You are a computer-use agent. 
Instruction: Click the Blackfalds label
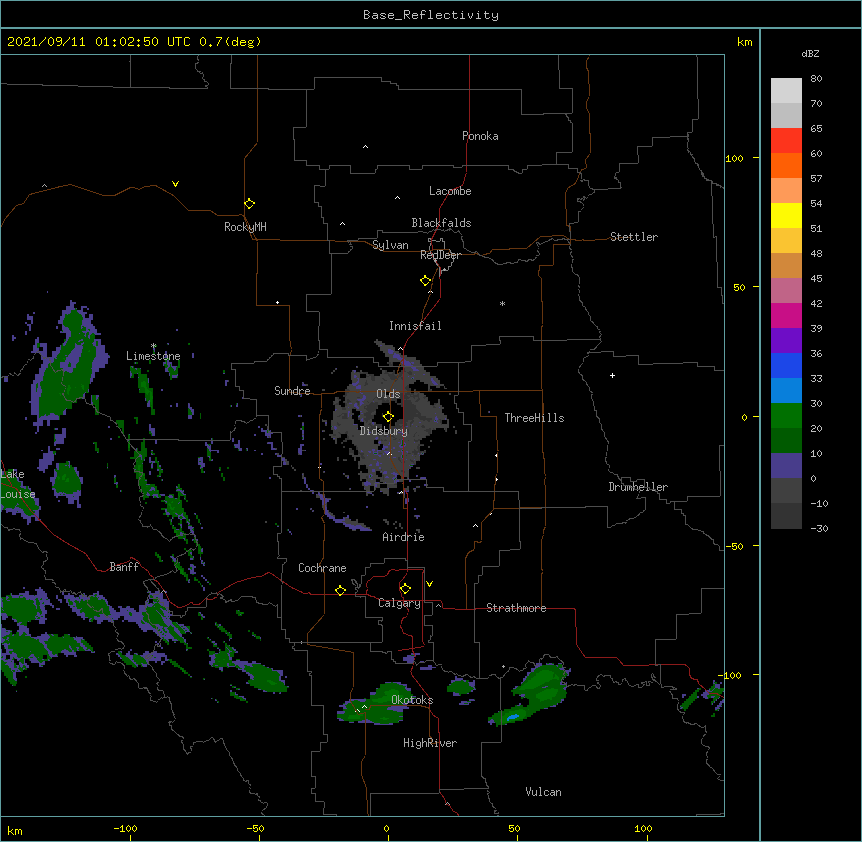pos(441,223)
